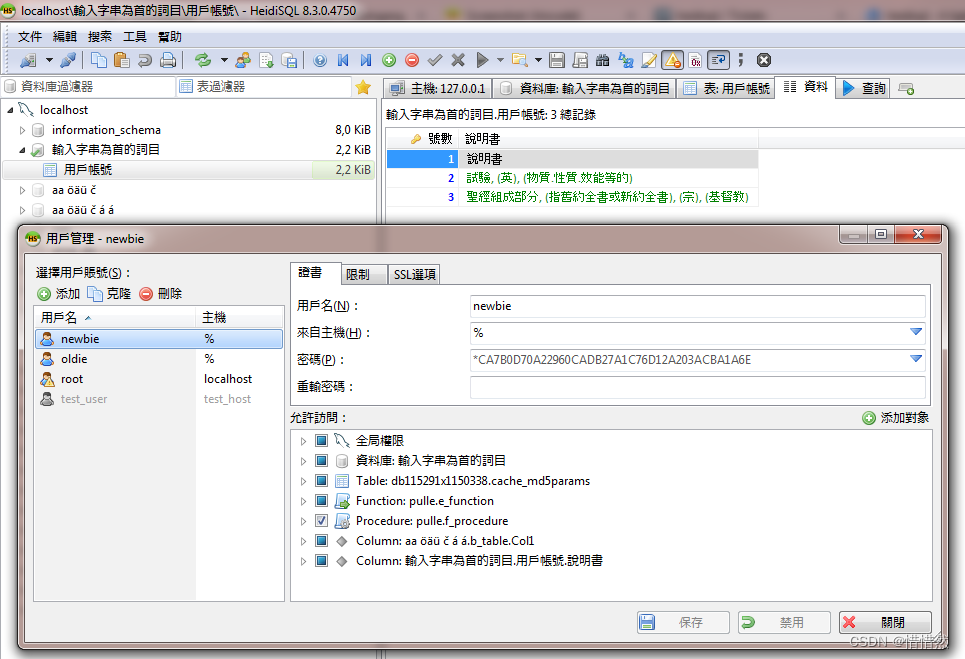Click the replace text icon
This screenshot has width=965, height=659.
coord(626,60)
